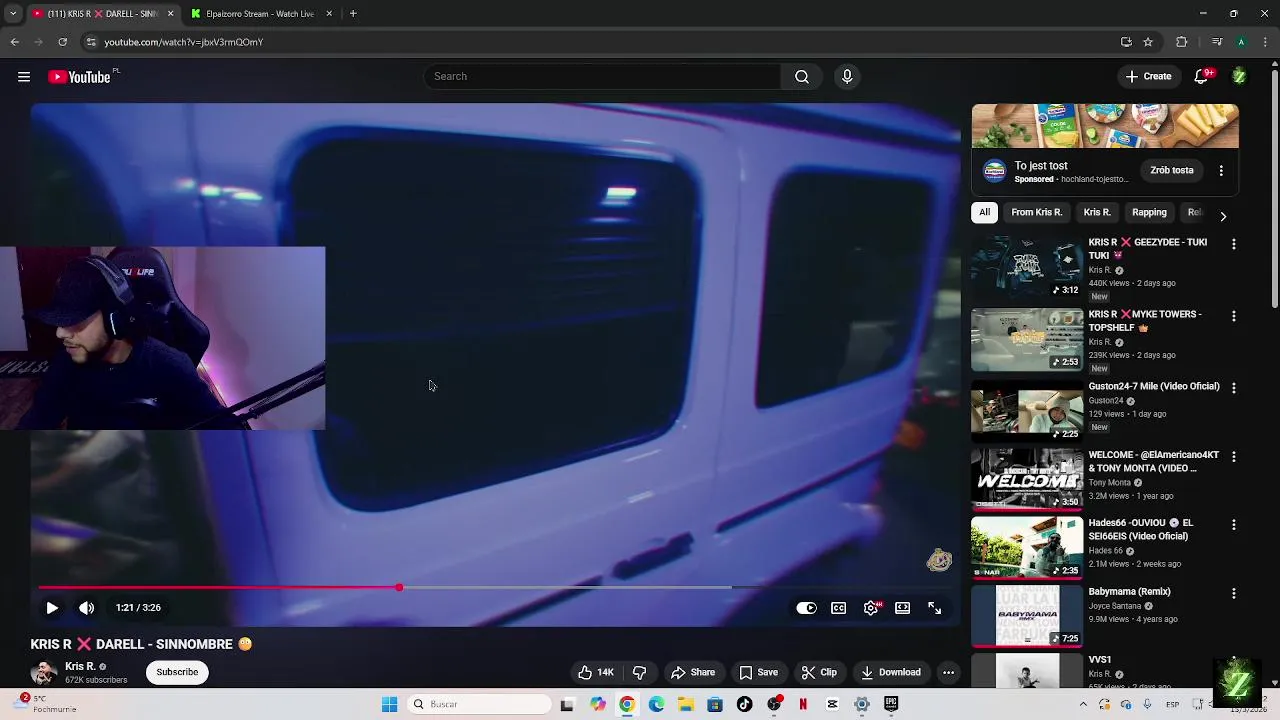Click the taskbar Buscar search box
Screen dimensions: 1280x720
click(x=480, y=705)
